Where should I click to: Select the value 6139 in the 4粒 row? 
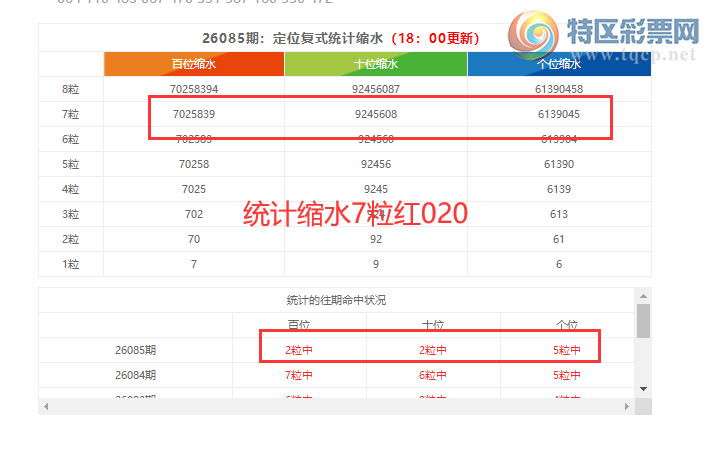[x=559, y=189]
